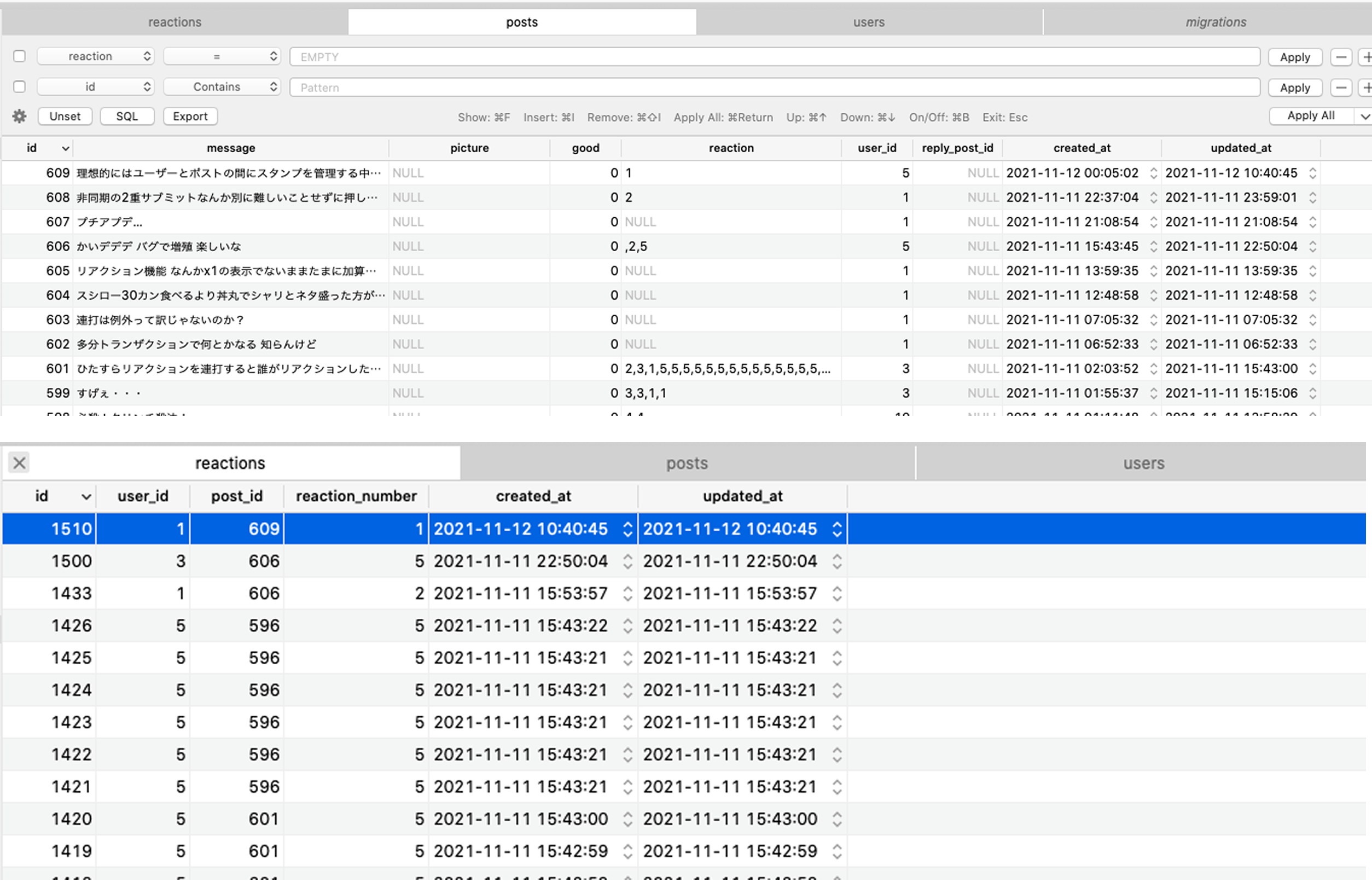Click updated_at stepper for post 609

point(1312,173)
